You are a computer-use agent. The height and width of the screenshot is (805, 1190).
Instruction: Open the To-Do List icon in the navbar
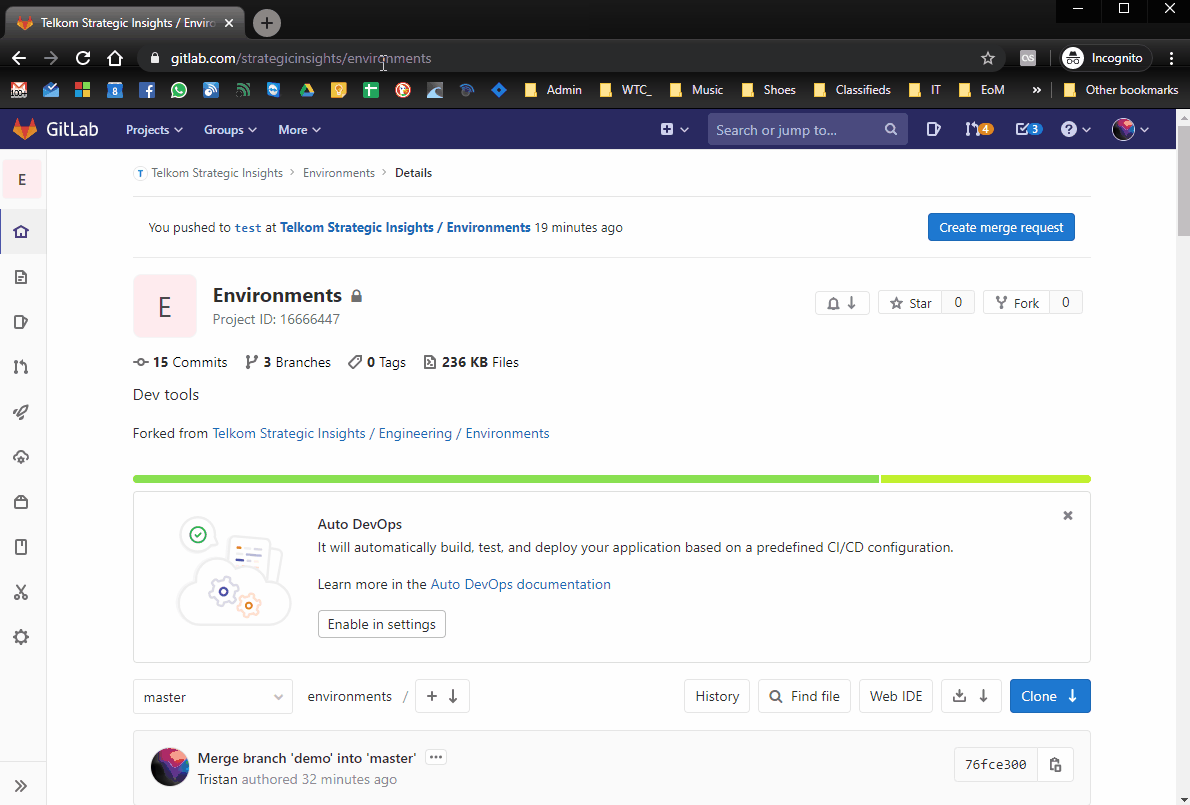point(1028,128)
